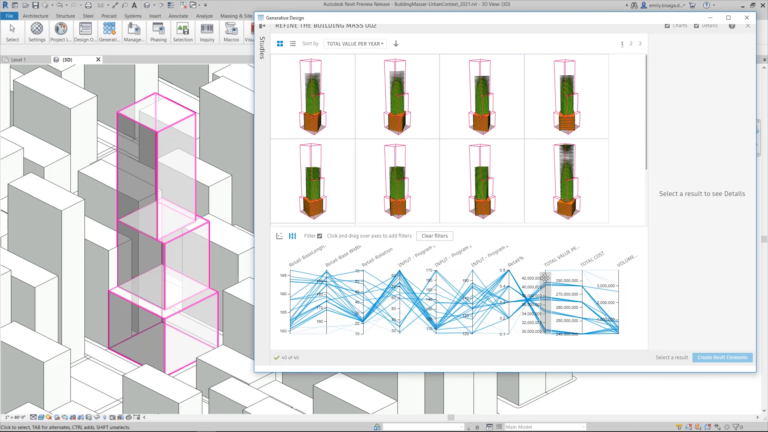Select the second design result thumbnail in top row

pos(397,96)
